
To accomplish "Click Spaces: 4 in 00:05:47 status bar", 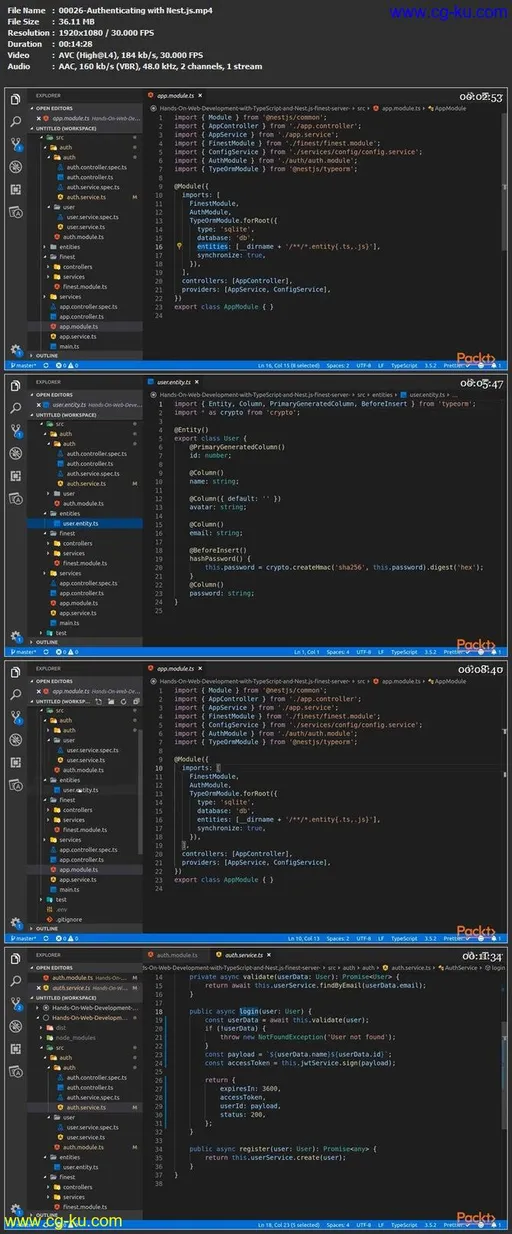I will [x=339, y=653].
